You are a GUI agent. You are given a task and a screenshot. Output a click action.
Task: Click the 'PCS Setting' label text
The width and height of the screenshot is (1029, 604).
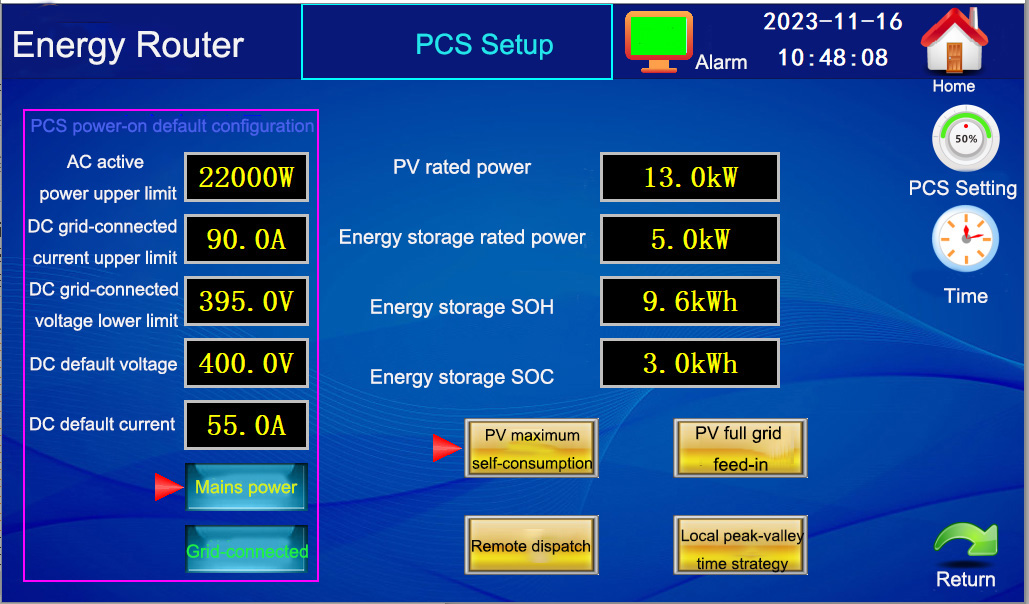963,188
